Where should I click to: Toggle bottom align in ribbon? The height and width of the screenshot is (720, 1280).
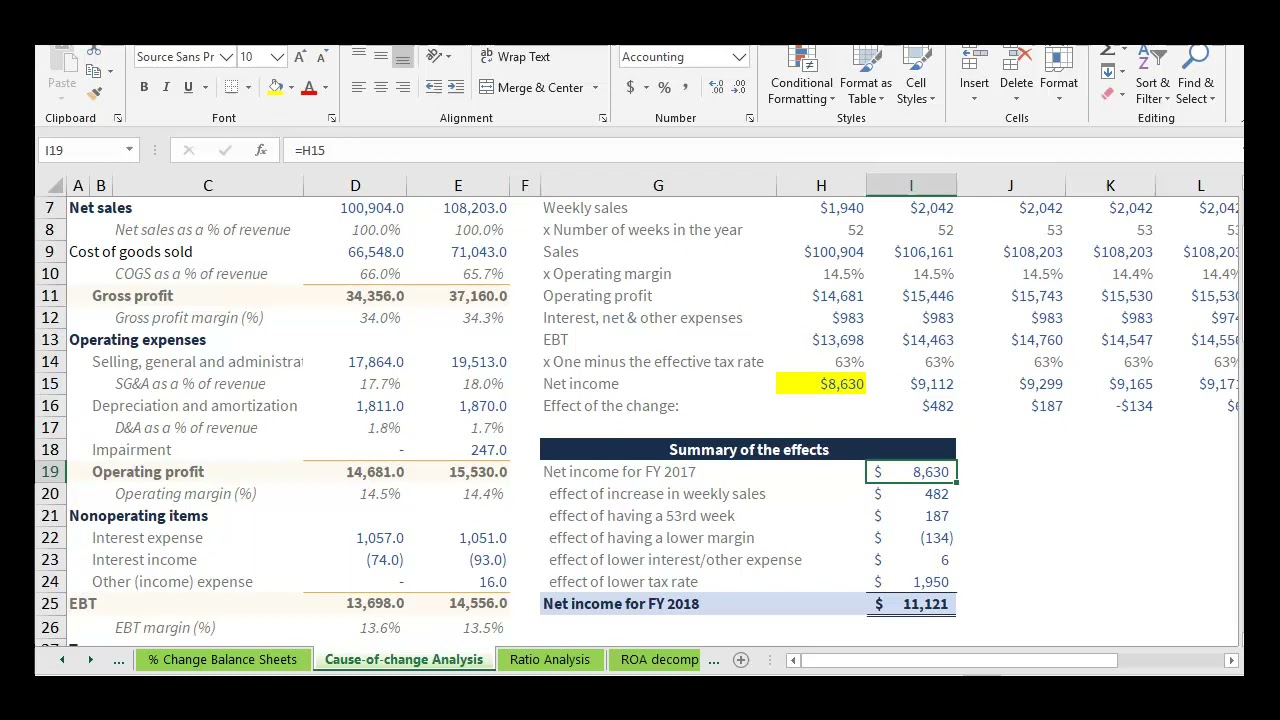pyautogui.click(x=402, y=57)
